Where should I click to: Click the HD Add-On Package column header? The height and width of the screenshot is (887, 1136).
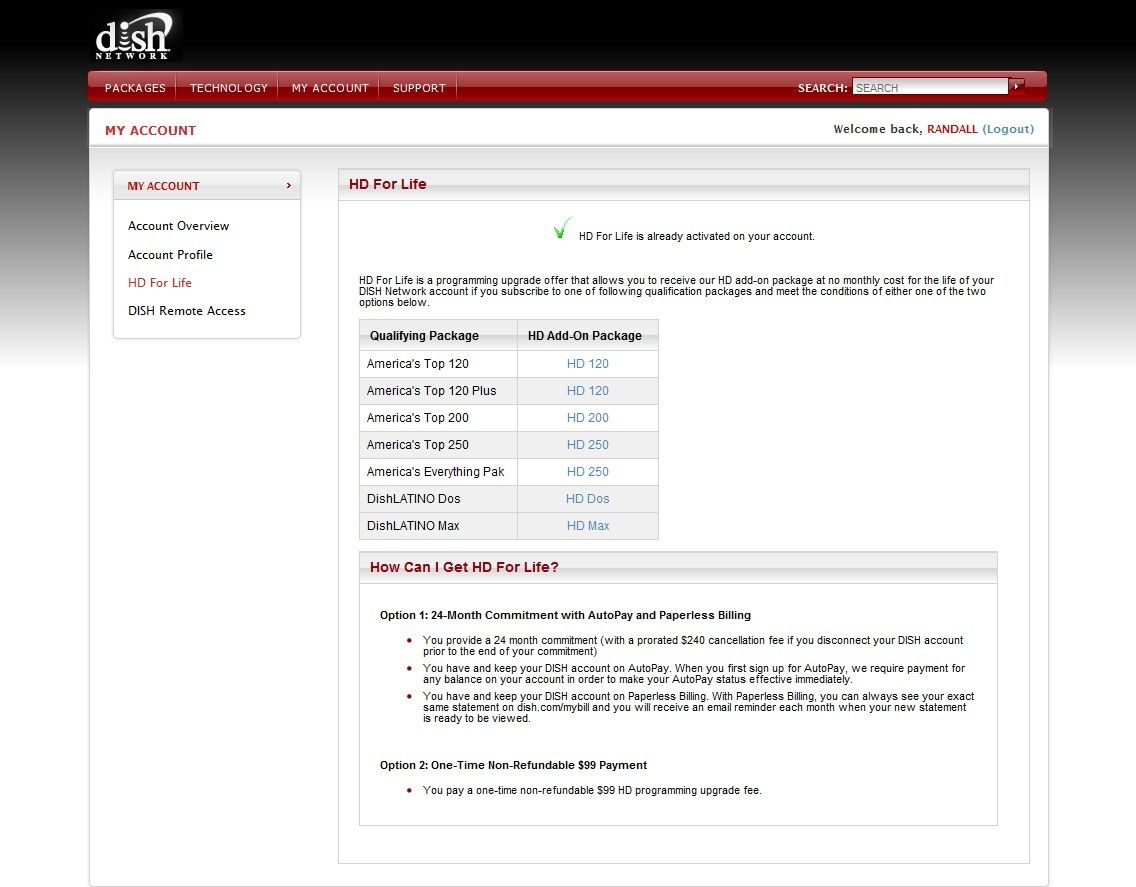pos(588,336)
